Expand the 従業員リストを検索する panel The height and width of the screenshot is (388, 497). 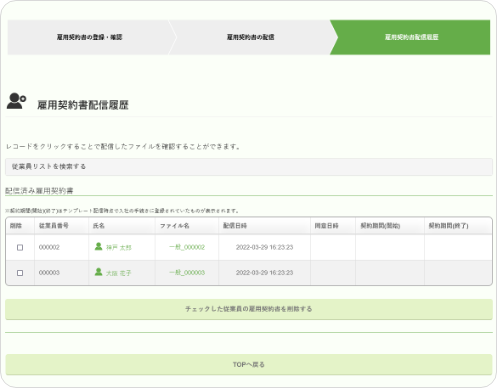(249, 167)
